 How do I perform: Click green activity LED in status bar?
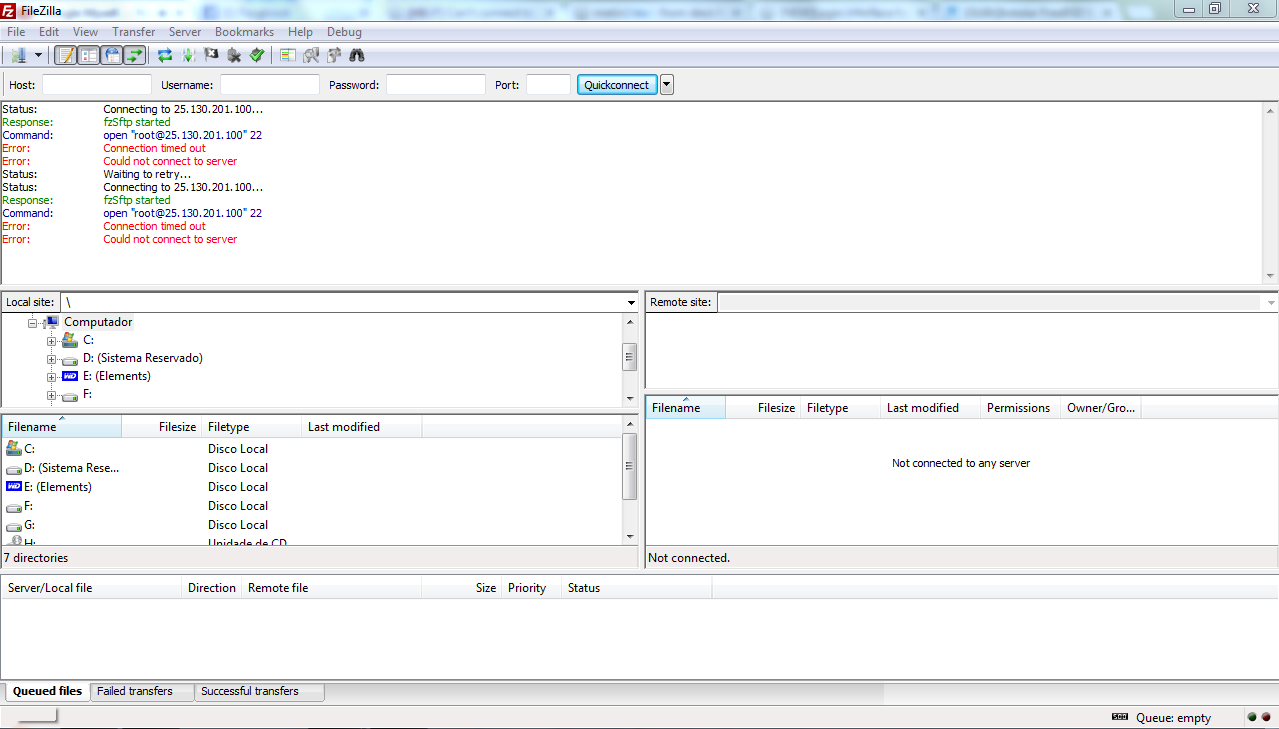coord(1251,717)
